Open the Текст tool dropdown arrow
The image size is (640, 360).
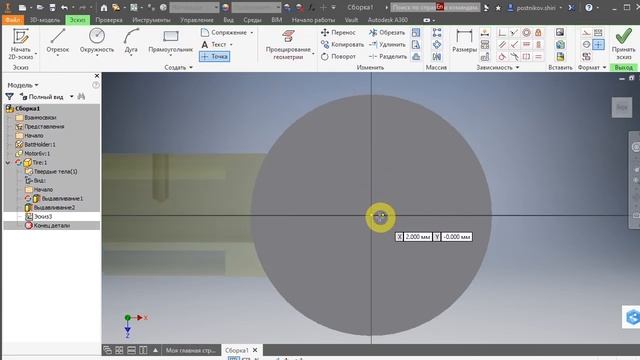231,44
